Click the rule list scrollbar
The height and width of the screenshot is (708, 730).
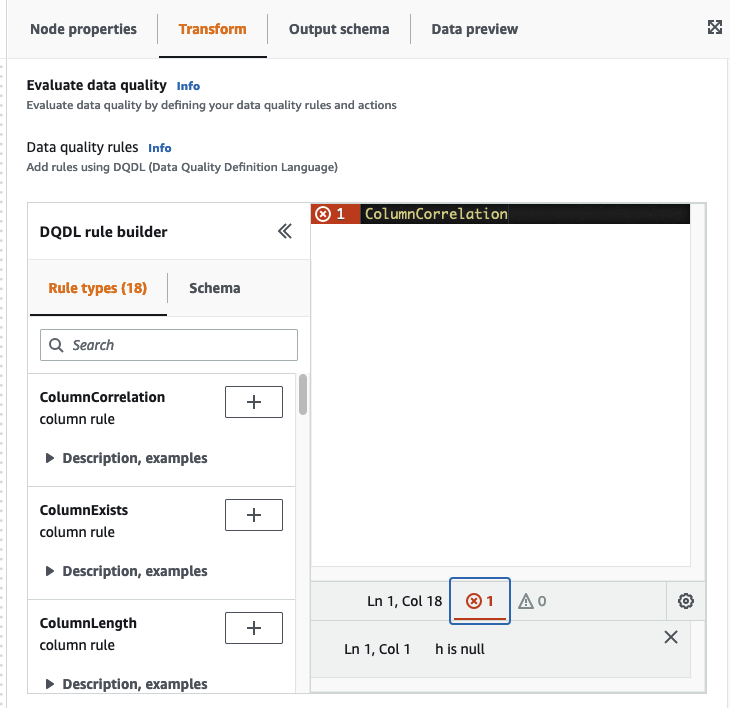pyautogui.click(x=302, y=395)
